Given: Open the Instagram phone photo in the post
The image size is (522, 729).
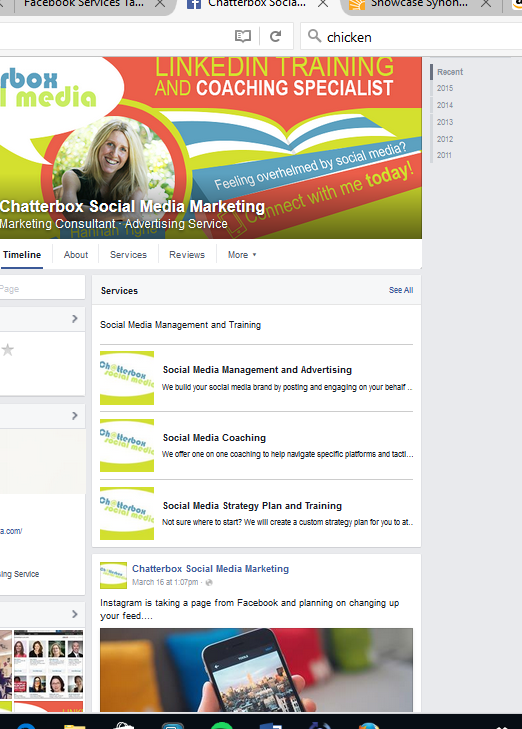Looking at the screenshot, I should coord(256,670).
